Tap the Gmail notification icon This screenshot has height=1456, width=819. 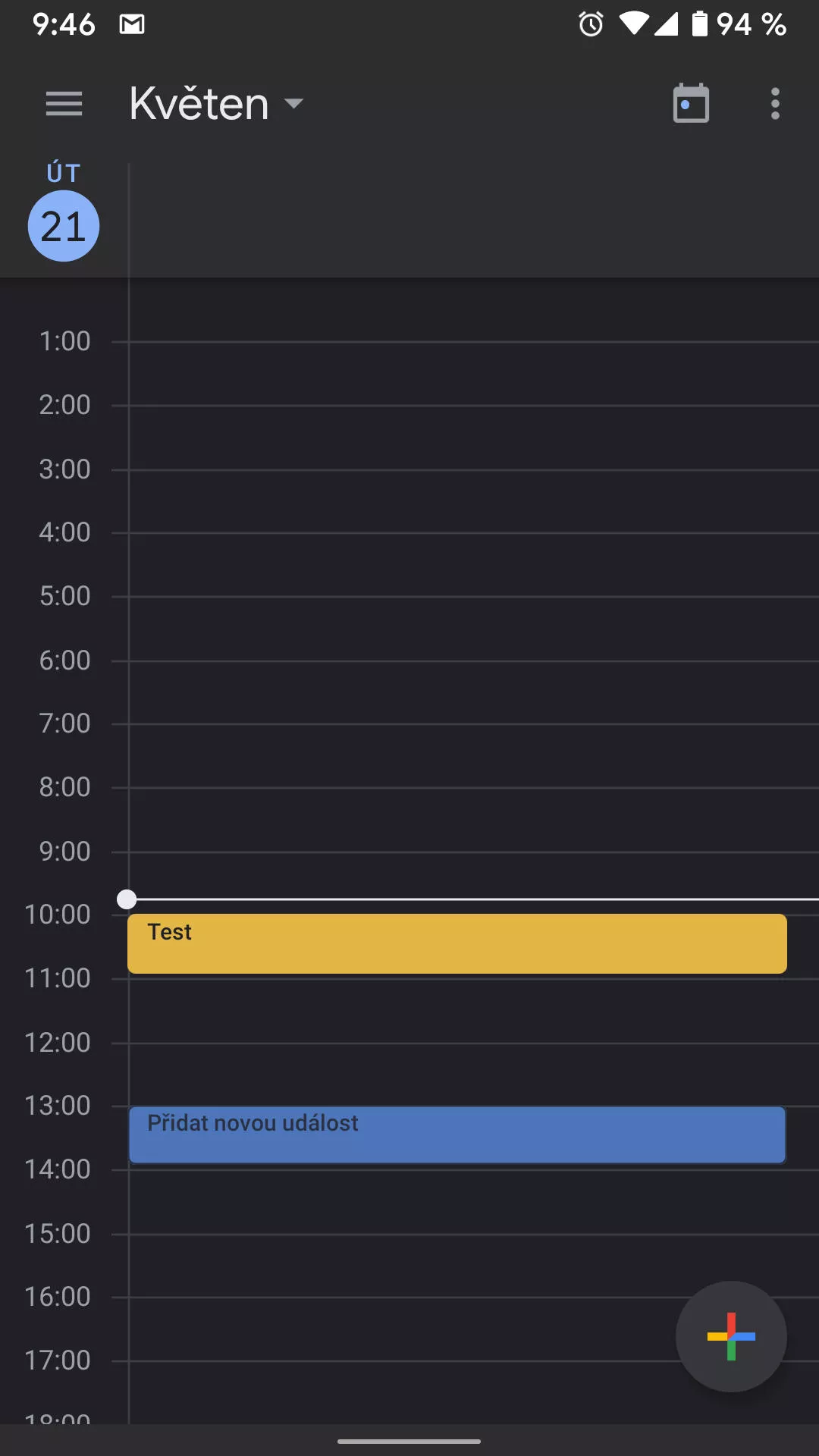click(132, 24)
